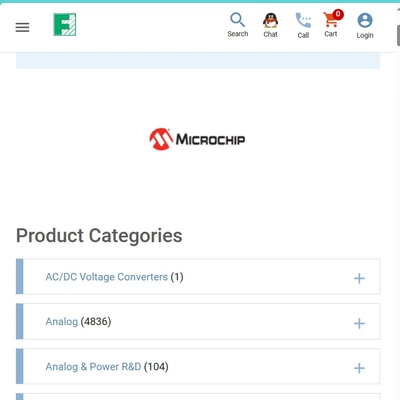
Task: Expand the Analog category plus icon
Action: (x=359, y=323)
